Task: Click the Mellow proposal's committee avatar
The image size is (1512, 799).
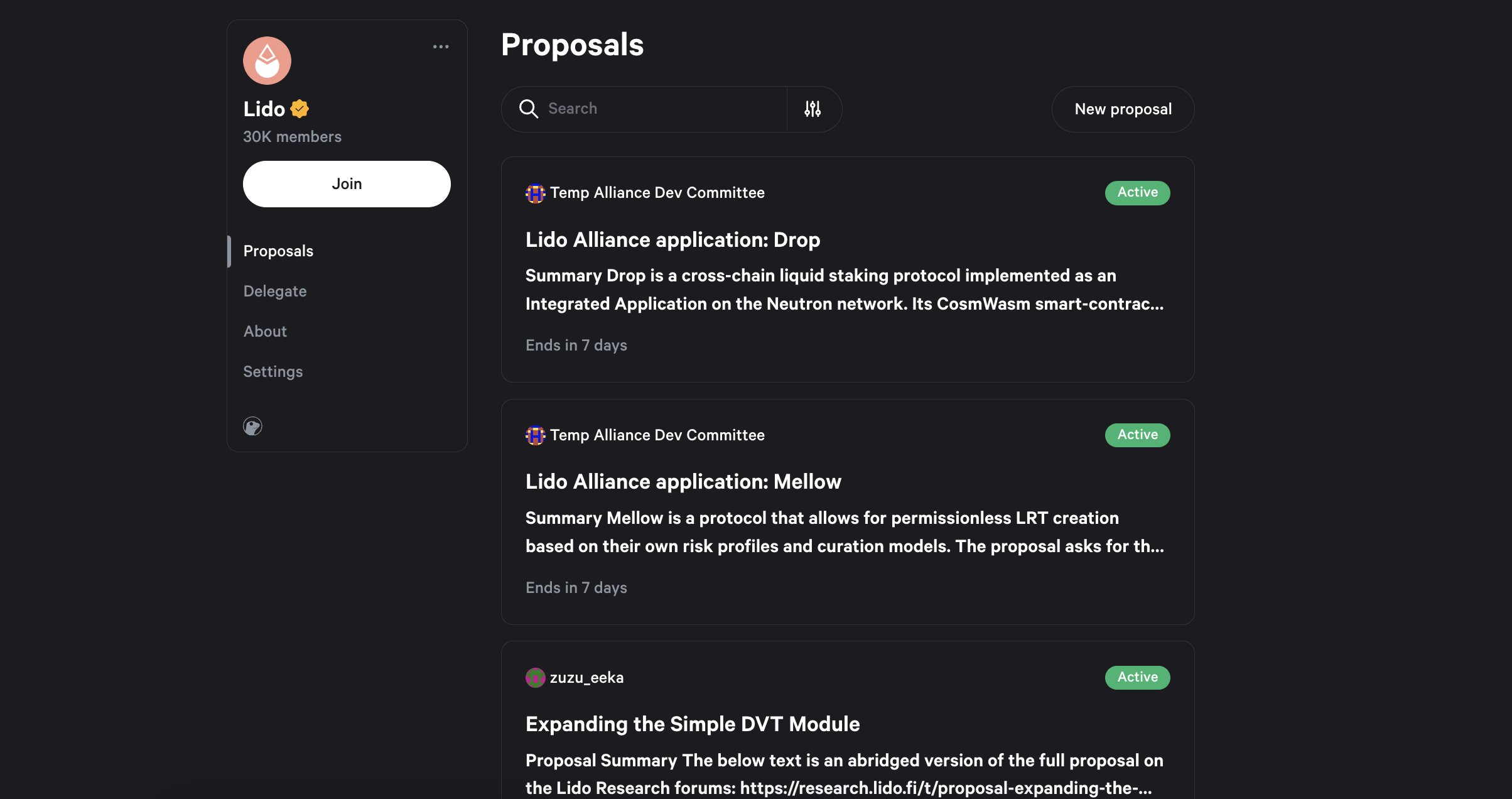Action: pos(535,435)
